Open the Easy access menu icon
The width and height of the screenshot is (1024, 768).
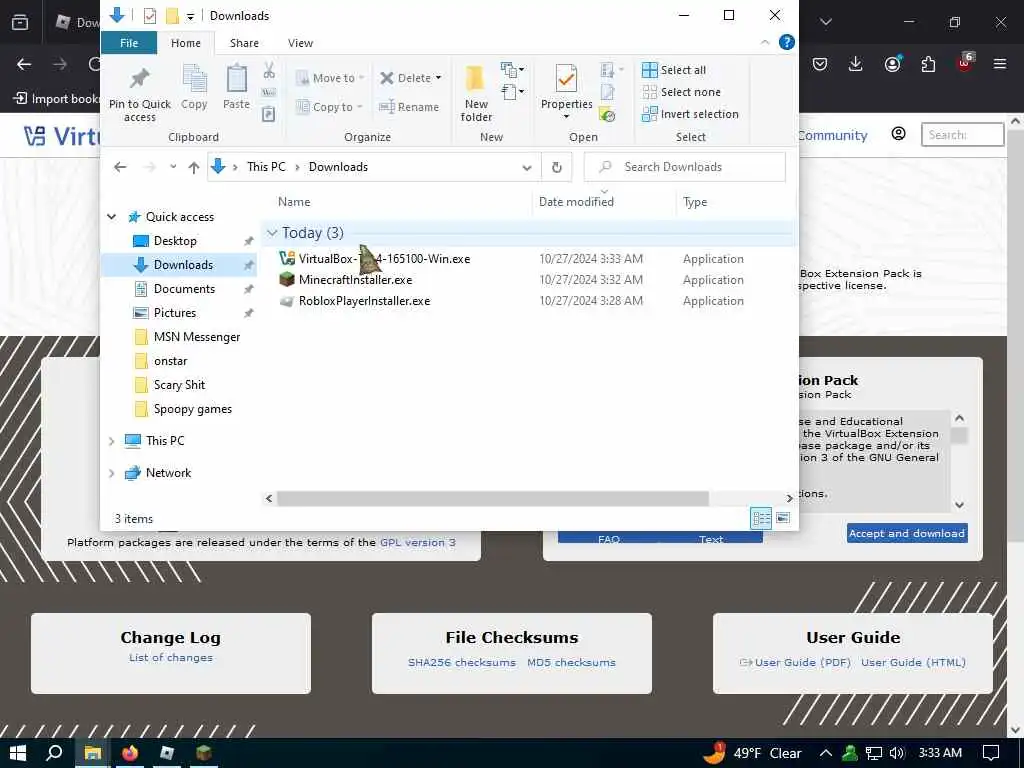click(x=512, y=91)
